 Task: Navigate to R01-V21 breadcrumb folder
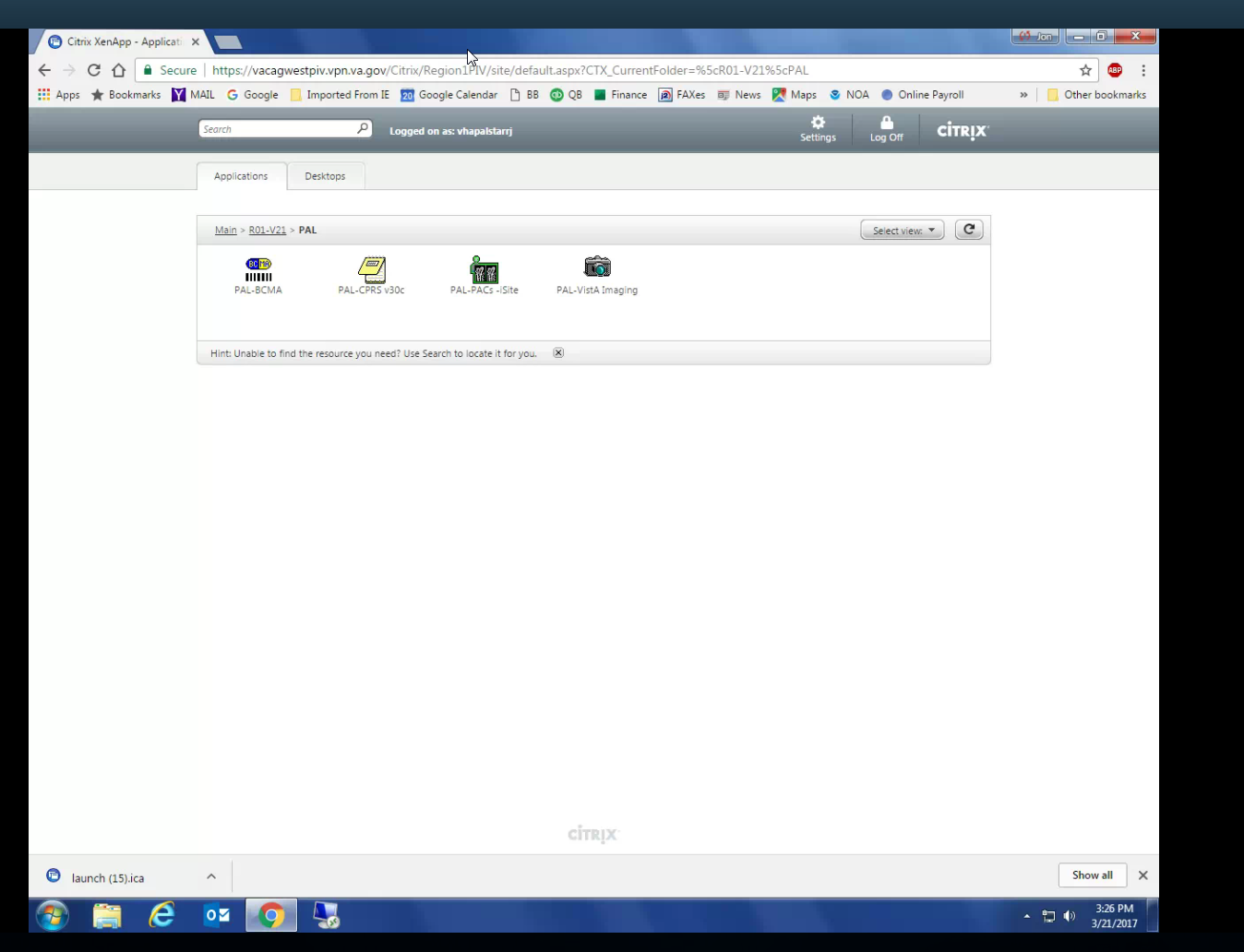tap(268, 230)
